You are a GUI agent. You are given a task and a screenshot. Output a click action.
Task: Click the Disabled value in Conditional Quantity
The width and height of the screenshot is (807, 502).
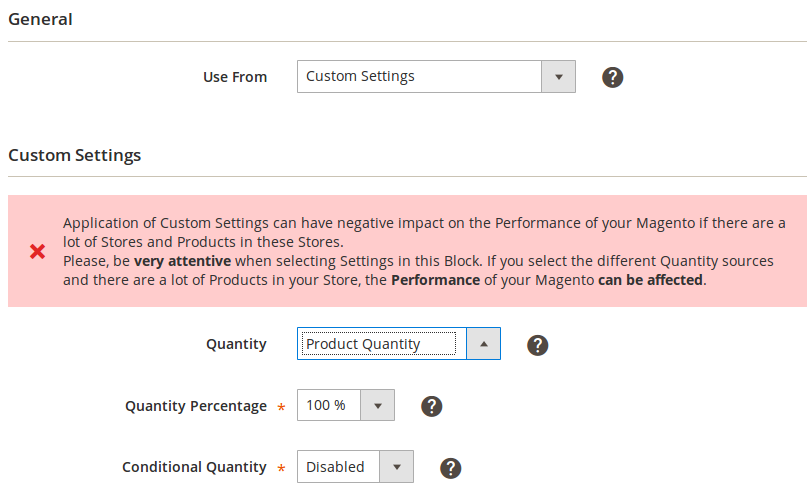[x=338, y=467]
